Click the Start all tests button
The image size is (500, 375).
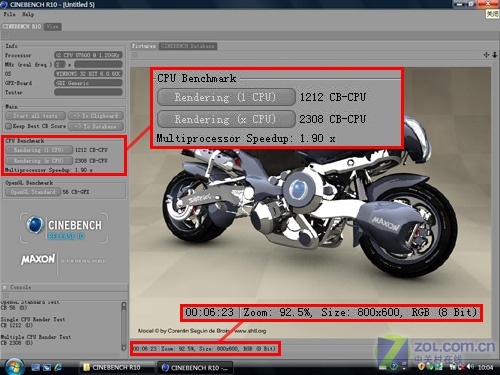(35, 116)
